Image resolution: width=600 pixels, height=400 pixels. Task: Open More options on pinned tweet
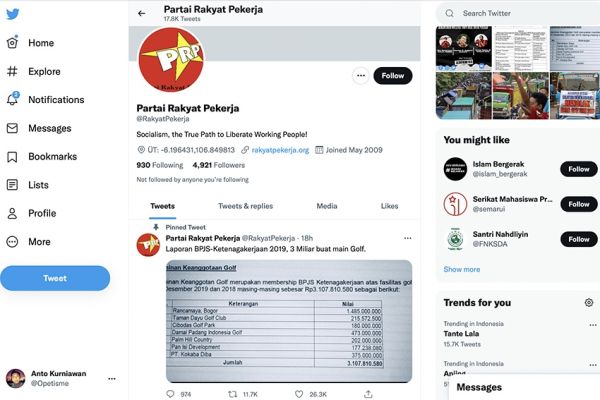408,238
